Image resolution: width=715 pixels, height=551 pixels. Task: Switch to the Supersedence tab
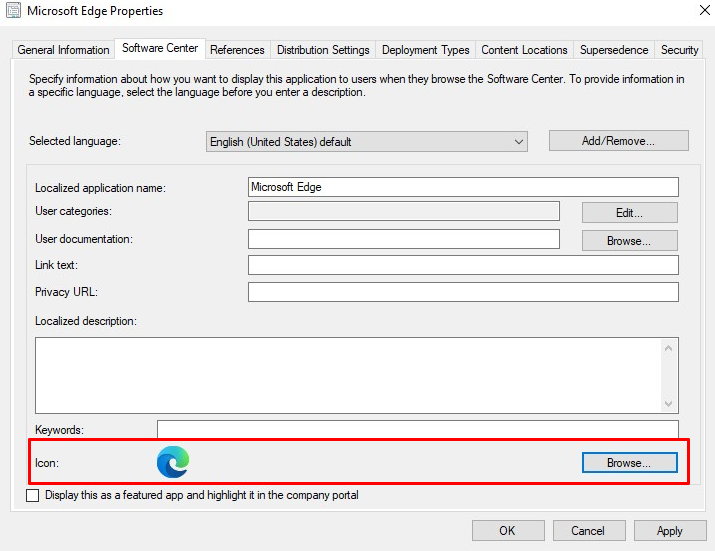click(x=614, y=50)
